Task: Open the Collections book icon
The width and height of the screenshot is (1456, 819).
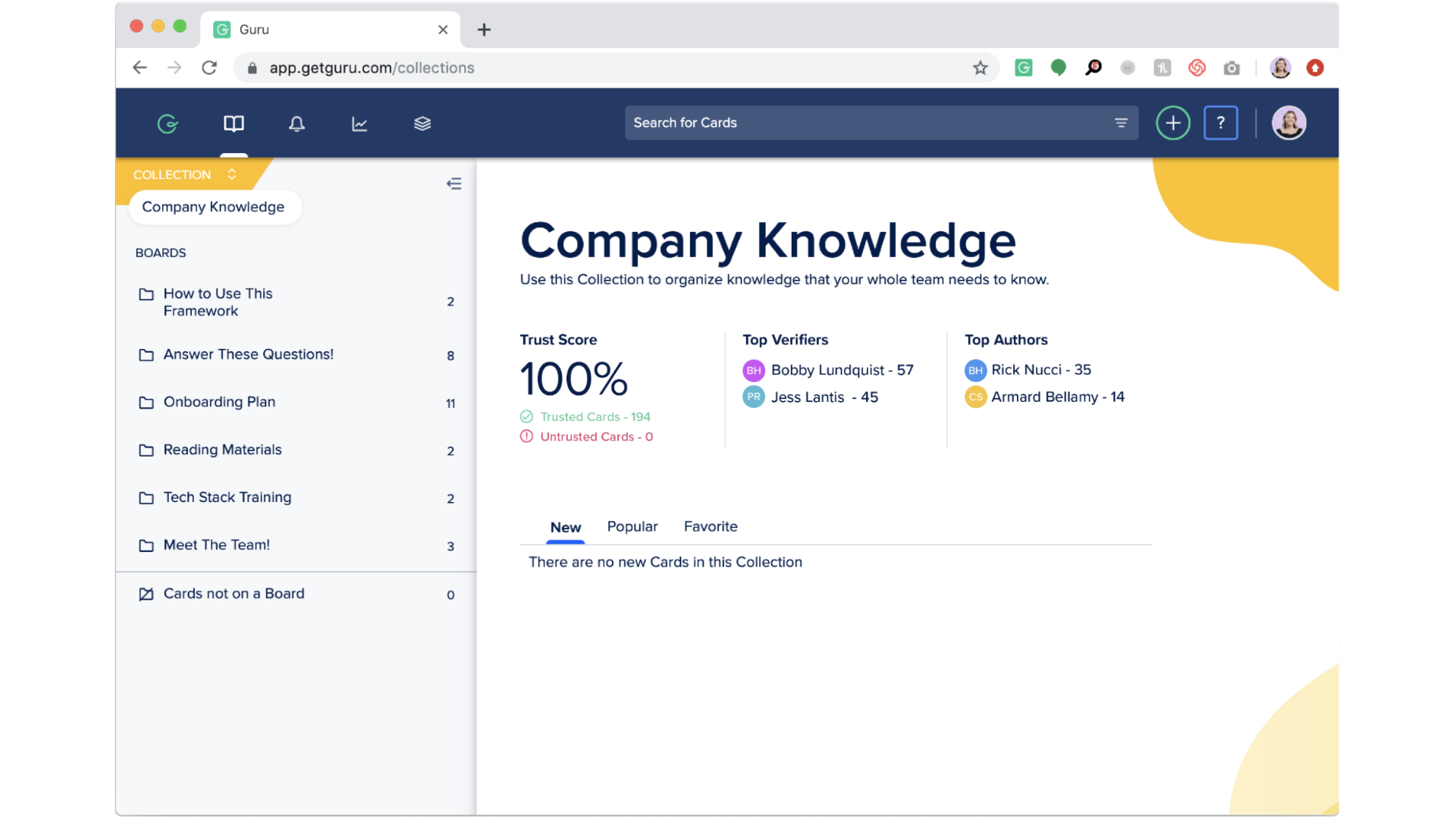Action: (x=234, y=124)
